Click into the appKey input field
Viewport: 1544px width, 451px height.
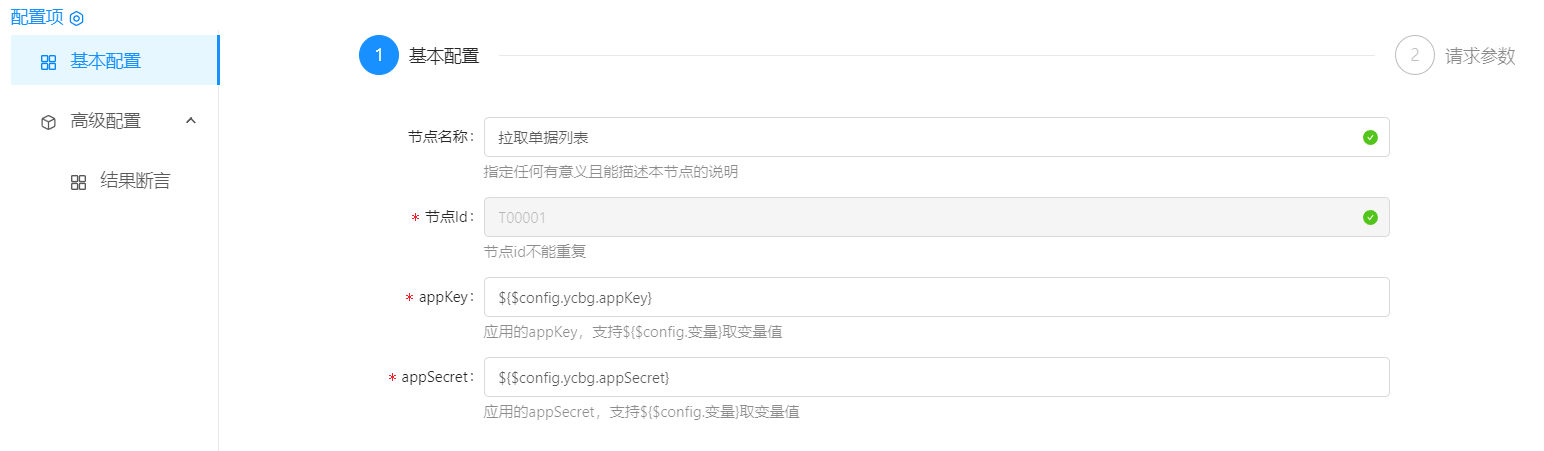point(936,297)
